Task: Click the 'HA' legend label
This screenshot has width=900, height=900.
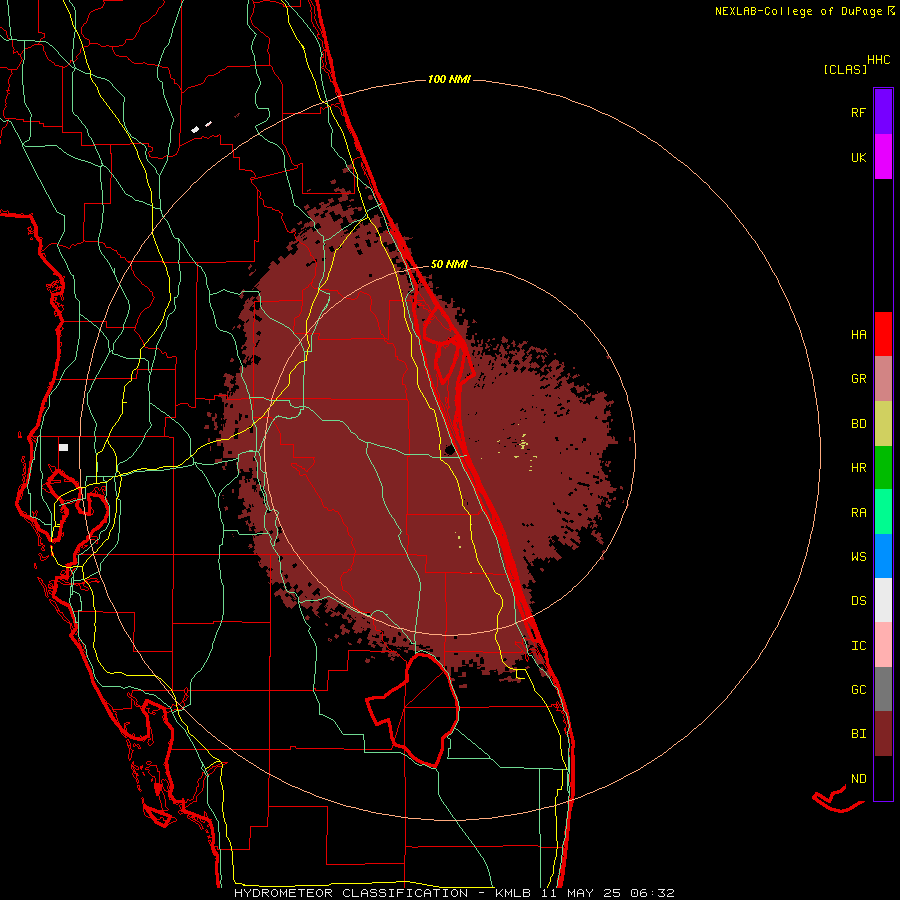Action: [x=858, y=335]
